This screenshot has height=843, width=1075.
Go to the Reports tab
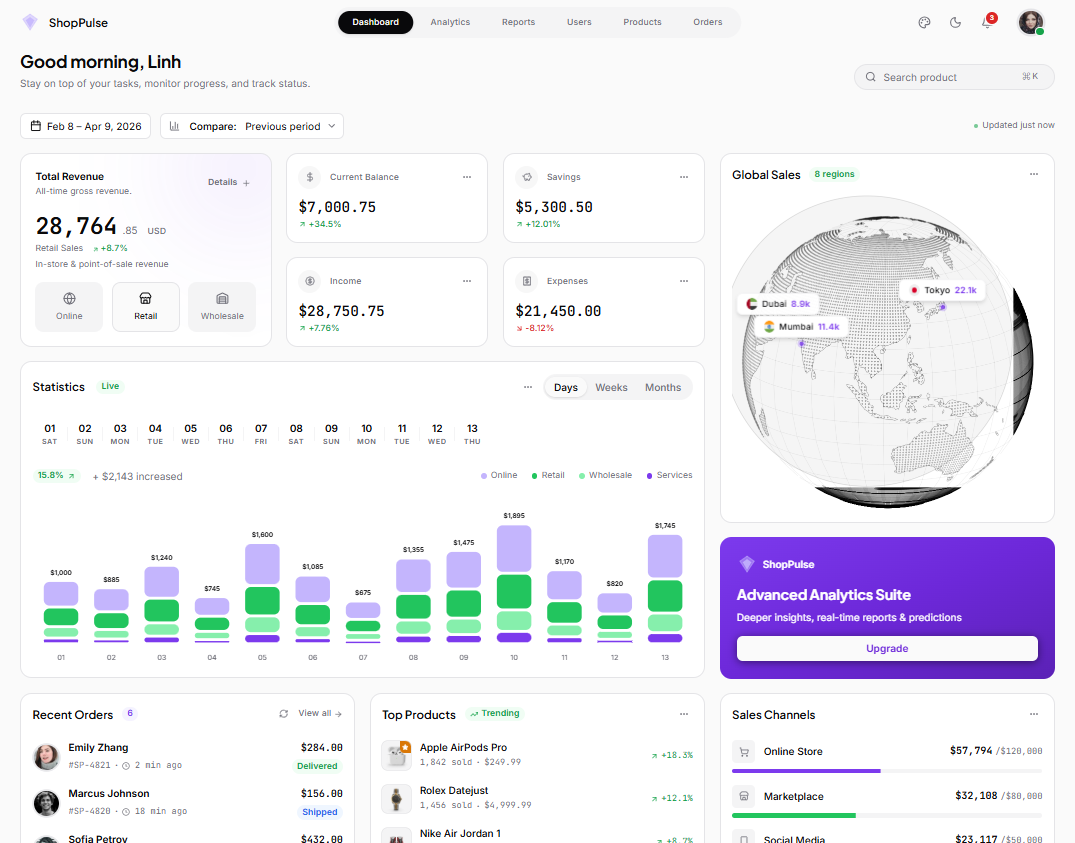point(518,22)
